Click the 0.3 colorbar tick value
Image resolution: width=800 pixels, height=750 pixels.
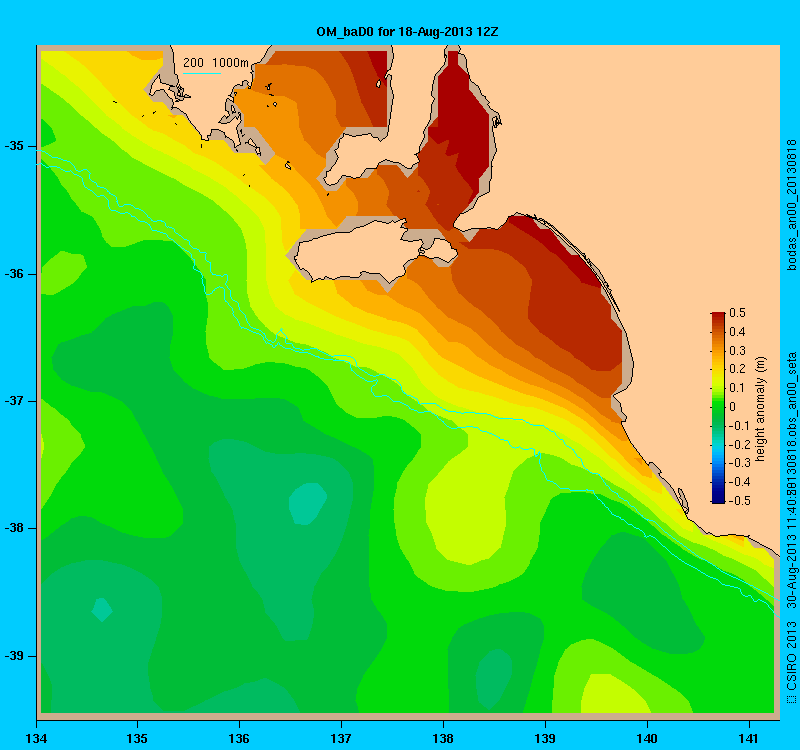click(737, 351)
